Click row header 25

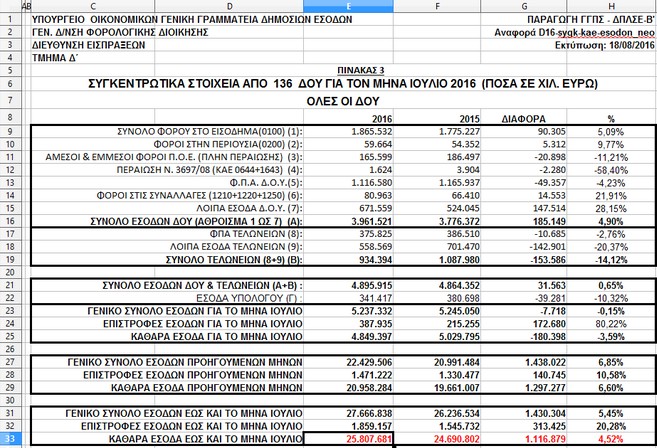click(x=10, y=336)
